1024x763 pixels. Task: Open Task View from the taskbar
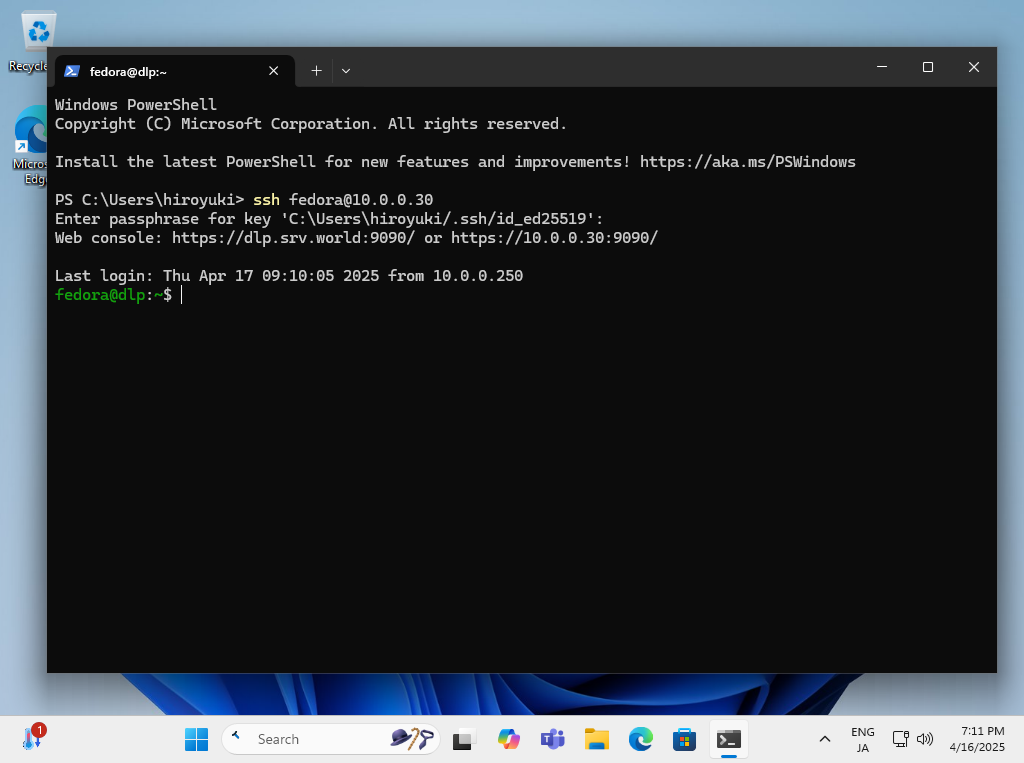[x=464, y=739]
